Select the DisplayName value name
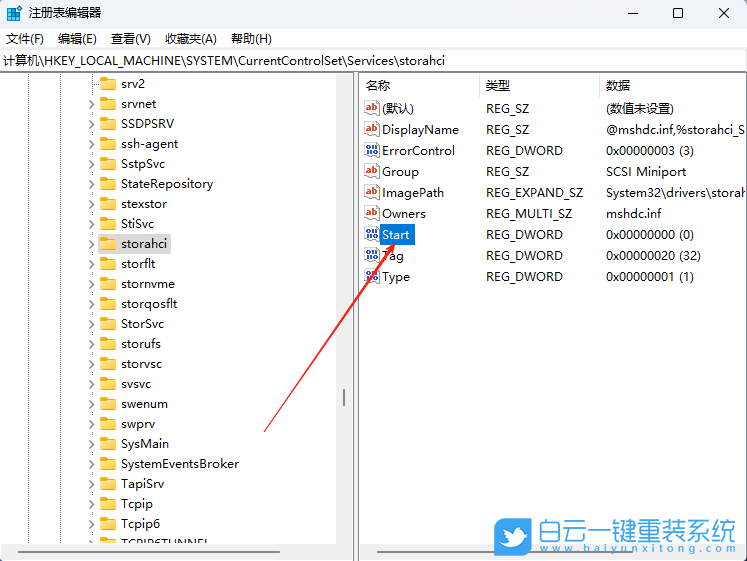747x561 pixels. [420, 130]
